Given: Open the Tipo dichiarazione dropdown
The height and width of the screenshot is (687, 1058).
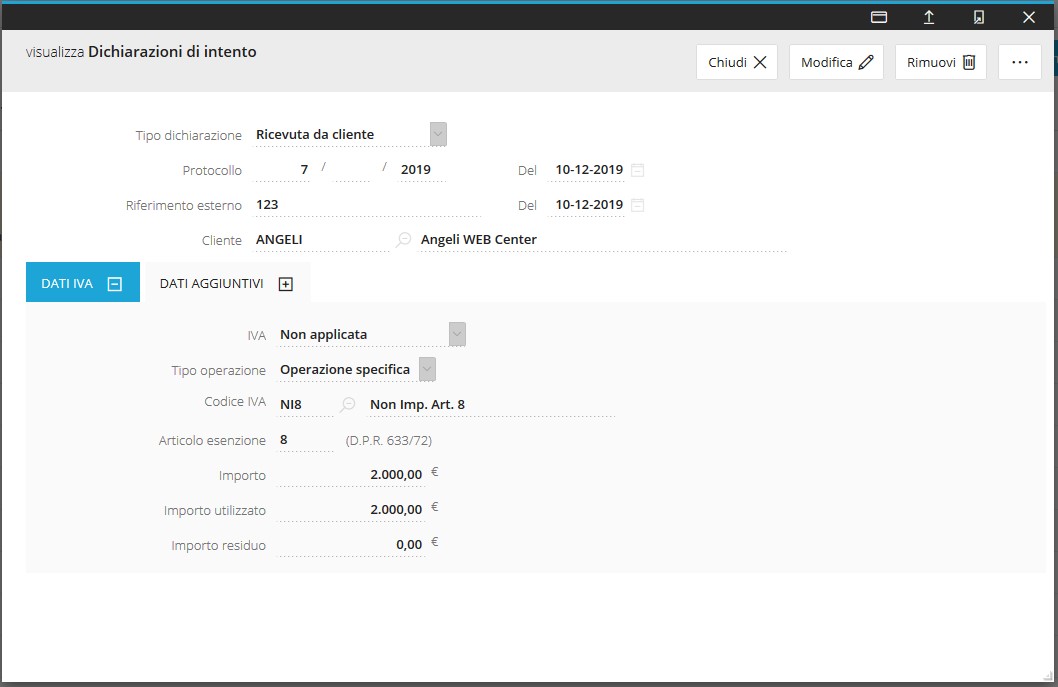Looking at the screenshot, I should 438,134.
